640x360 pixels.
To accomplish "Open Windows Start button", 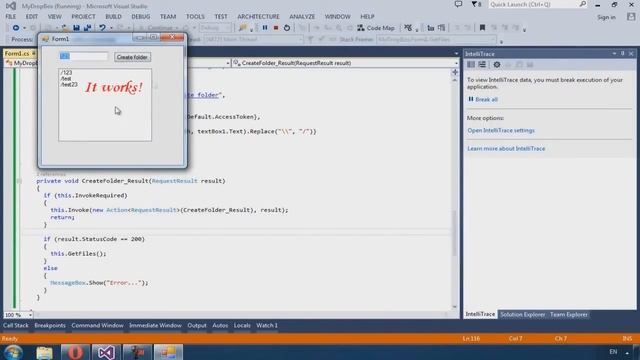I will point(13,352).
